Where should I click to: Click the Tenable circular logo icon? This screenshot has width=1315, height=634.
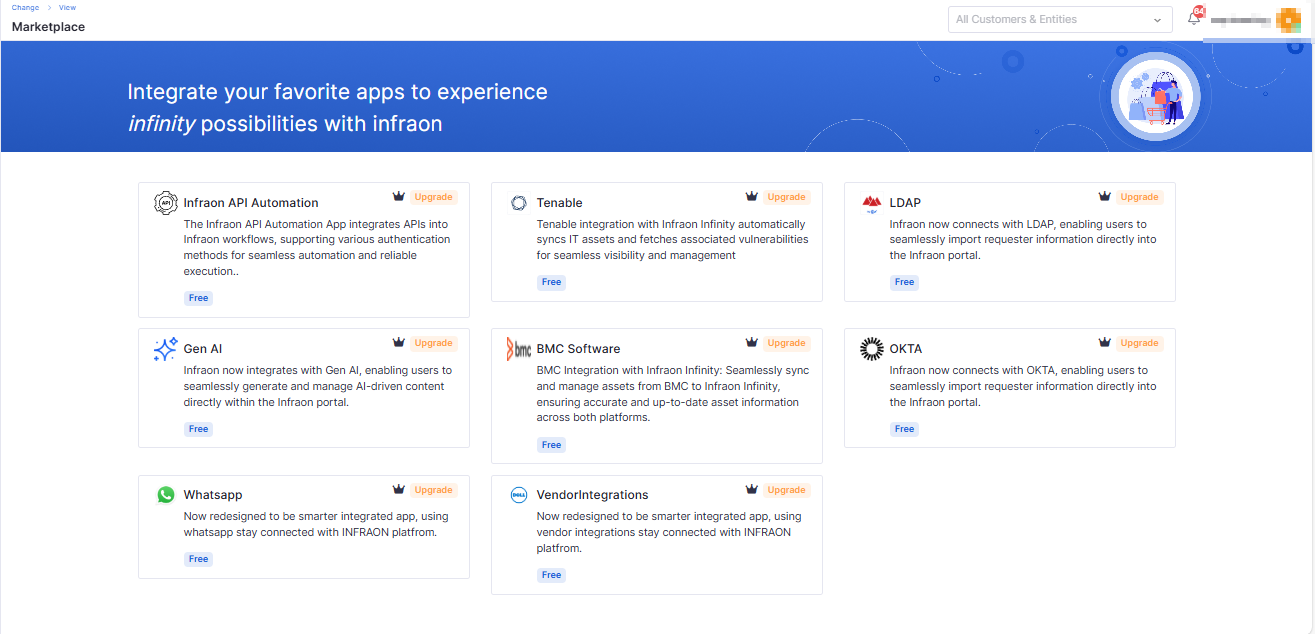[x=518, y=203]
